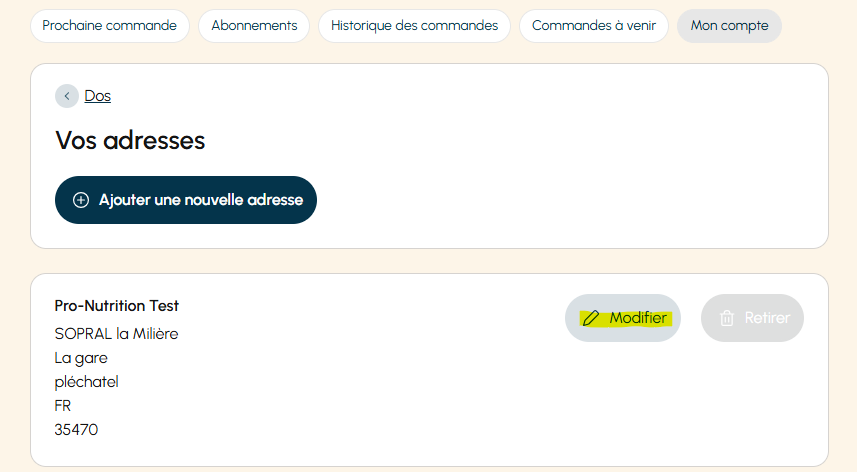Click the La gare address line
Viewport: 857px width, 472px height.
81,358
